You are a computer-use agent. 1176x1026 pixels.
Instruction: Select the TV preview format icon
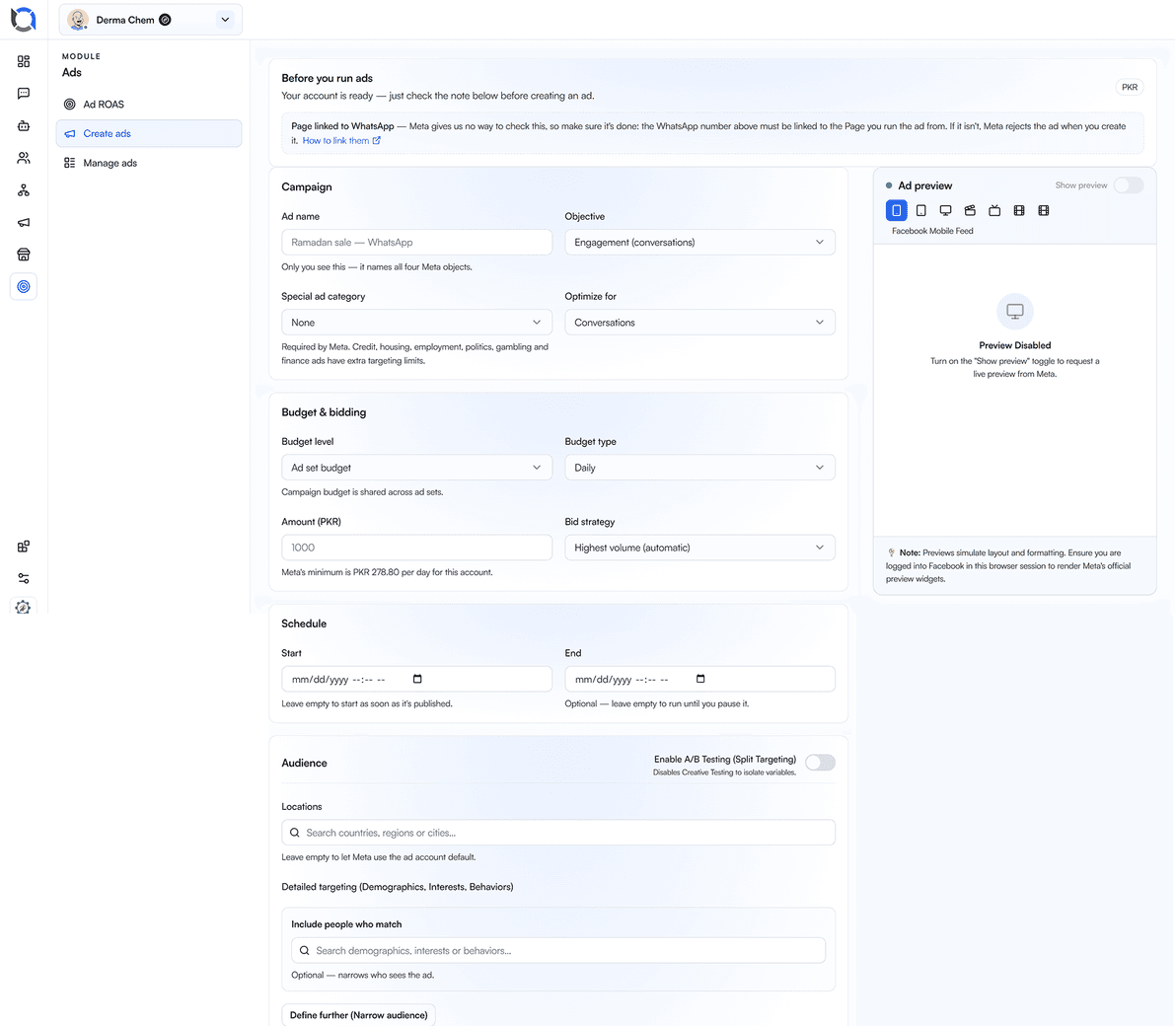(994, 211)
